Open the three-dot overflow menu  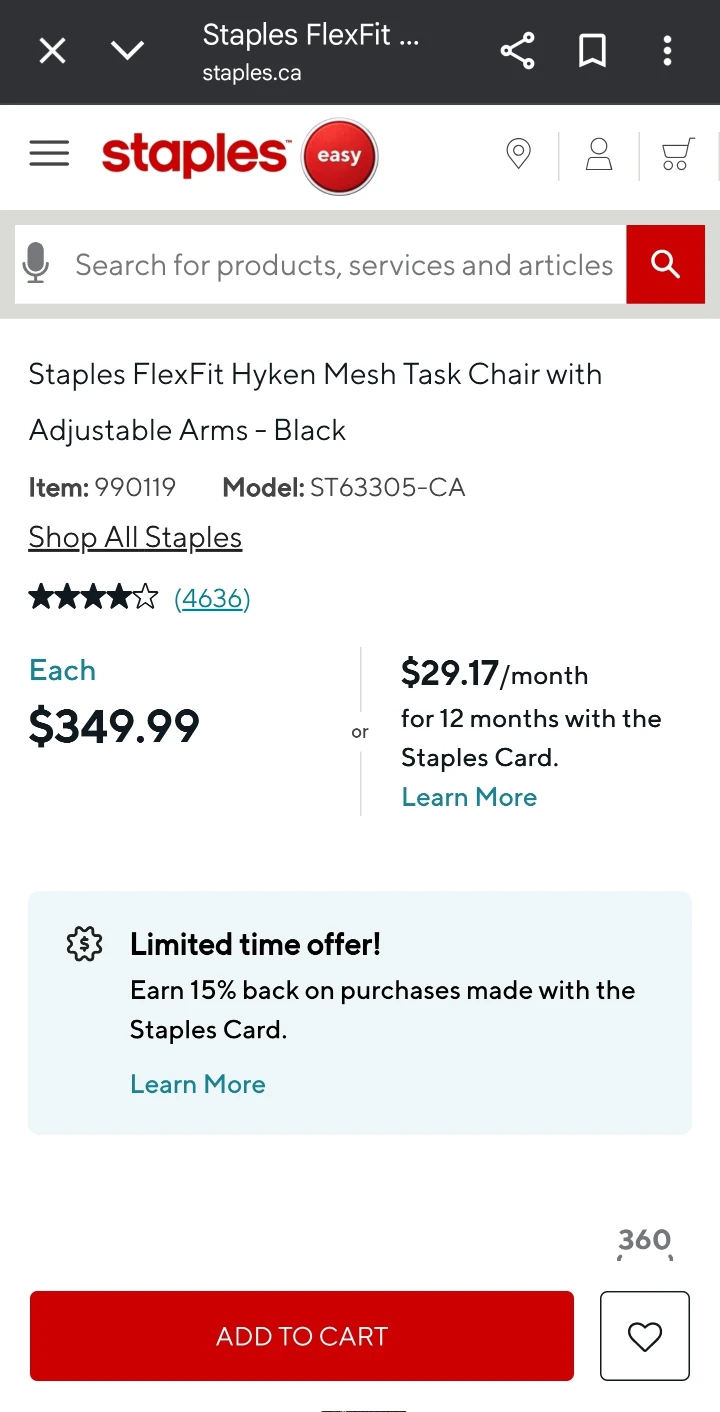[667, 51]
